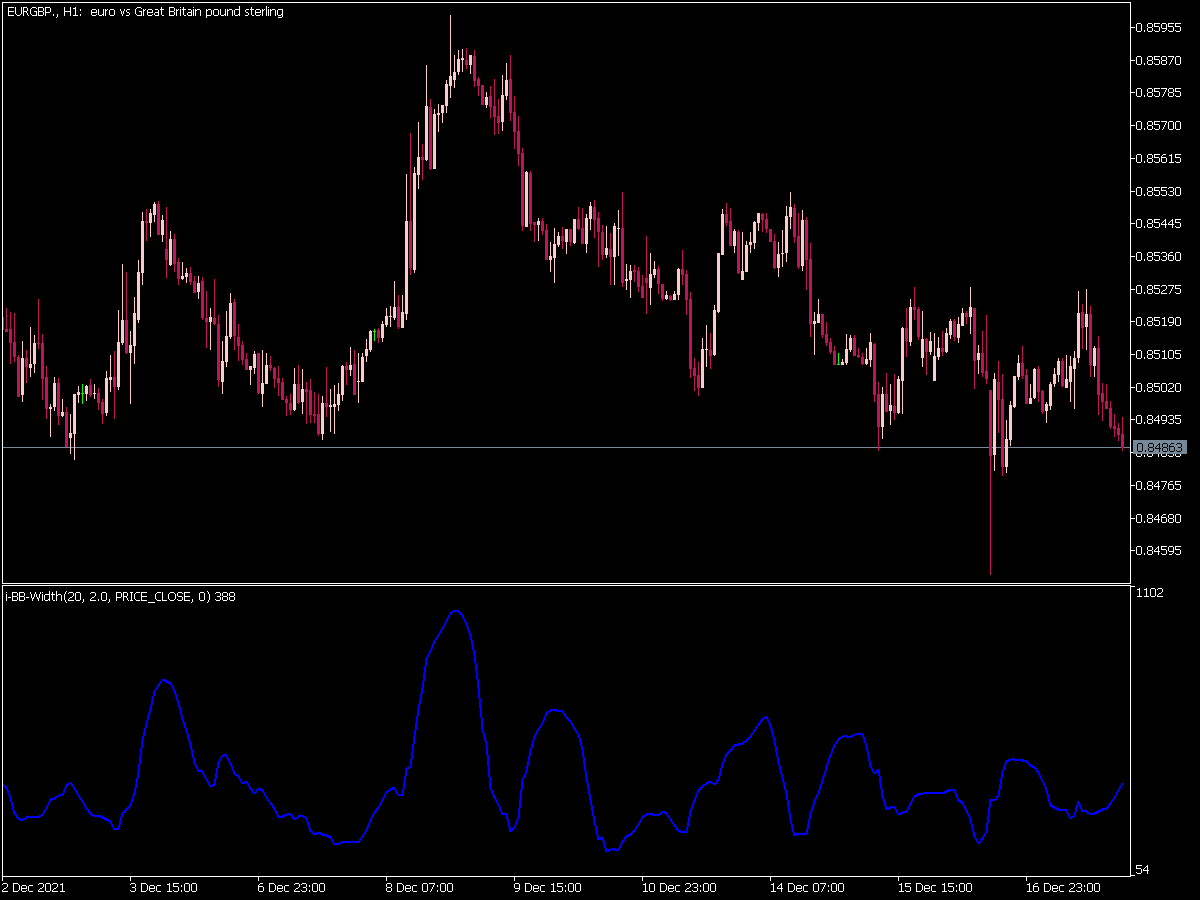This screenshot has height=900, width=1200.
Task: Click the 0.85870 price axis label
Action: 1161,60
